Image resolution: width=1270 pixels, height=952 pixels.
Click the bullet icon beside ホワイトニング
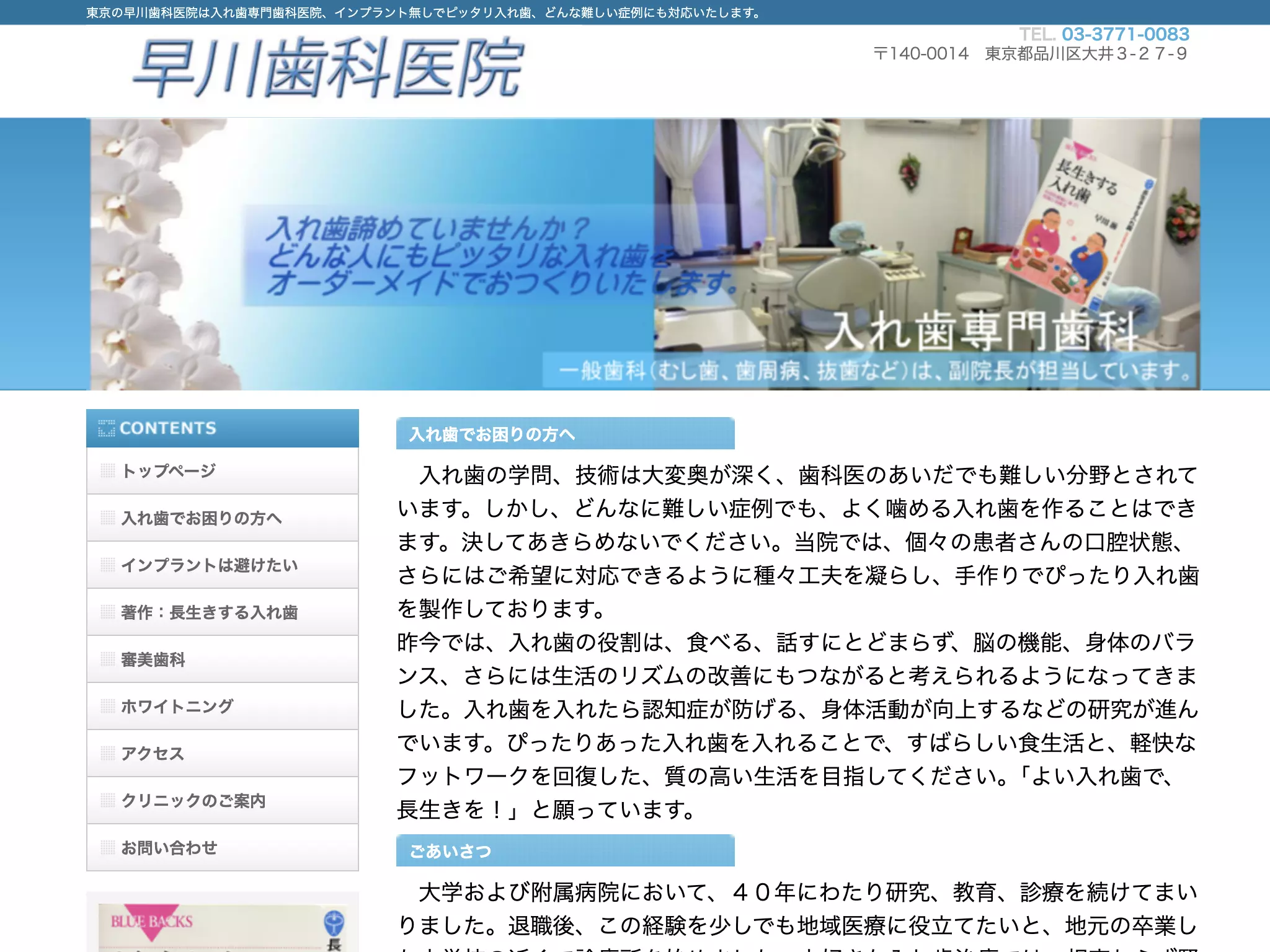click(108, 707)
